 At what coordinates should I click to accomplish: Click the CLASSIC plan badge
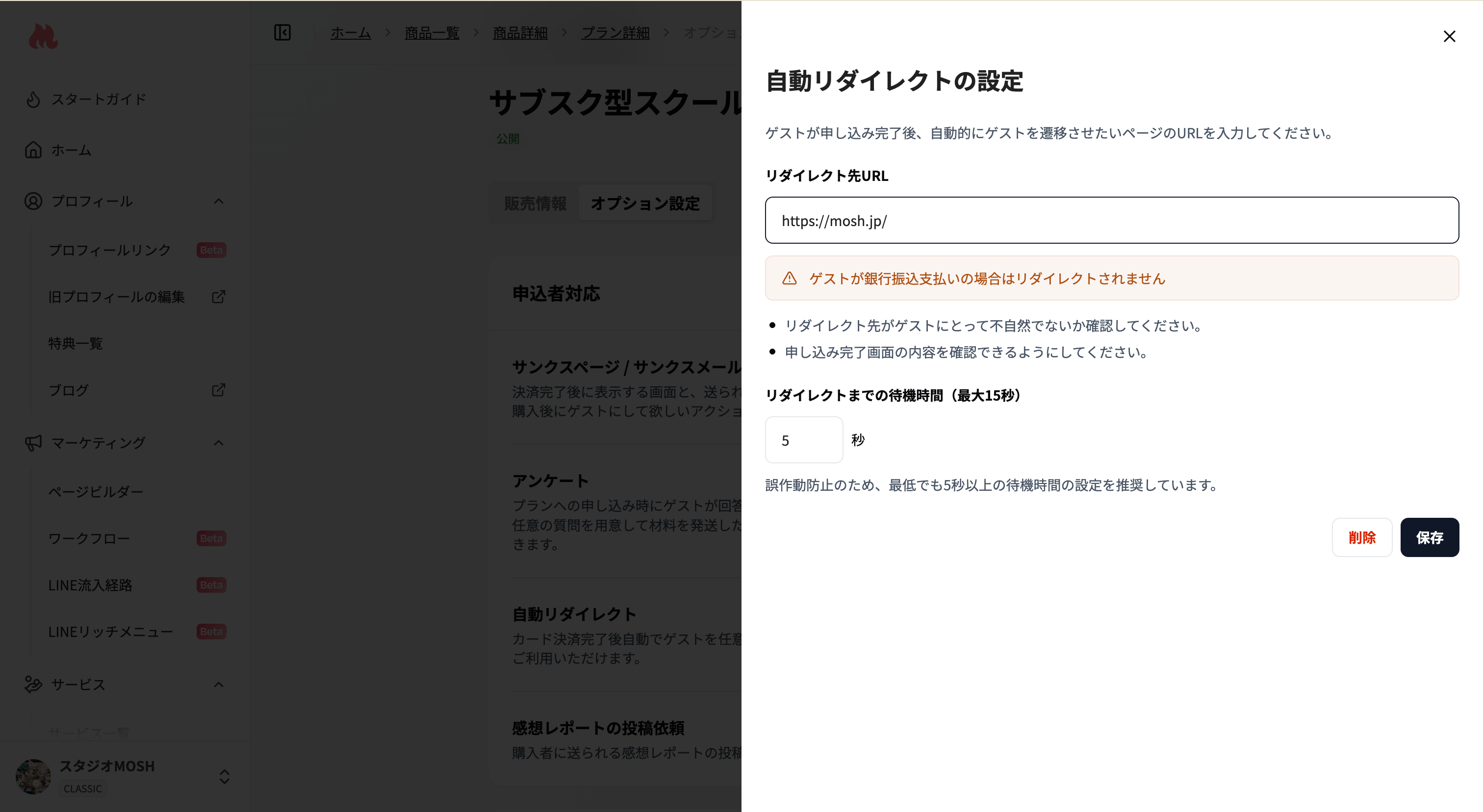coord(82,788)
